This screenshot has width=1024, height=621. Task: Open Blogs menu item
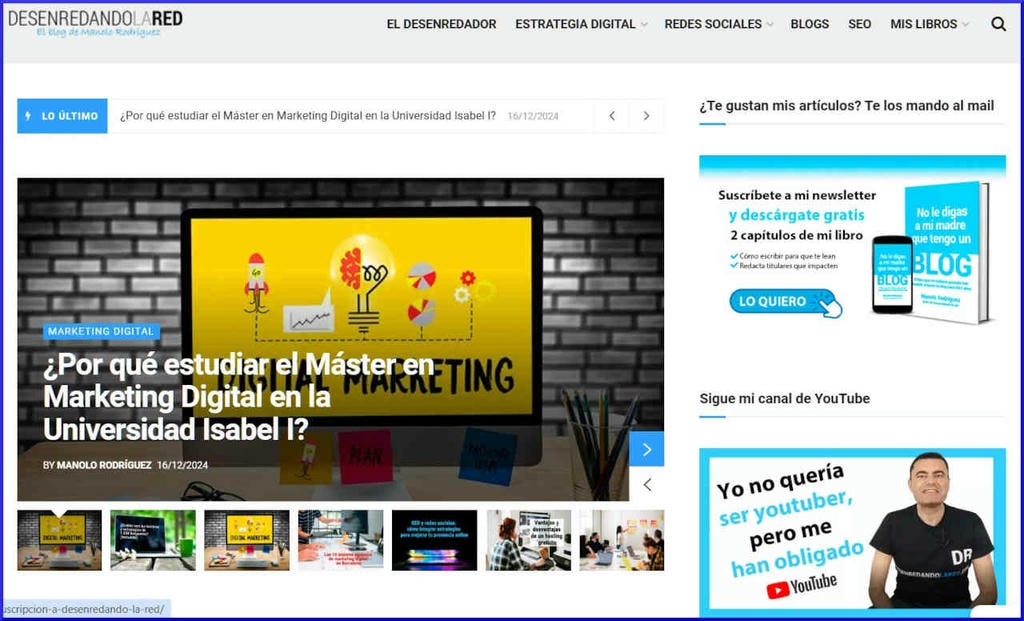(x=810, y=24)
